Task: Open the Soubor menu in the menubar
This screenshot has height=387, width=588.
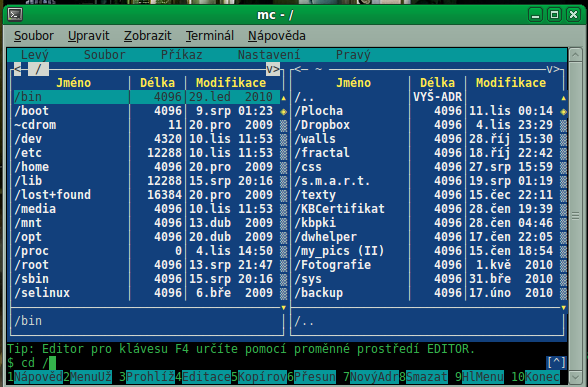Action: pos(34,36)
